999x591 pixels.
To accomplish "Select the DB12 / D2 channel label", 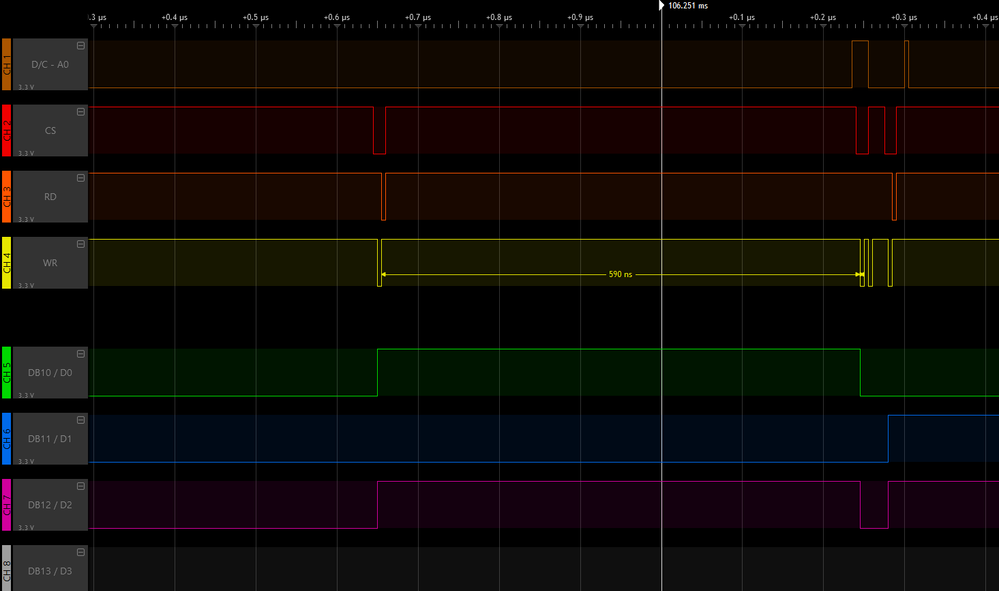I will tap(50, 505).
